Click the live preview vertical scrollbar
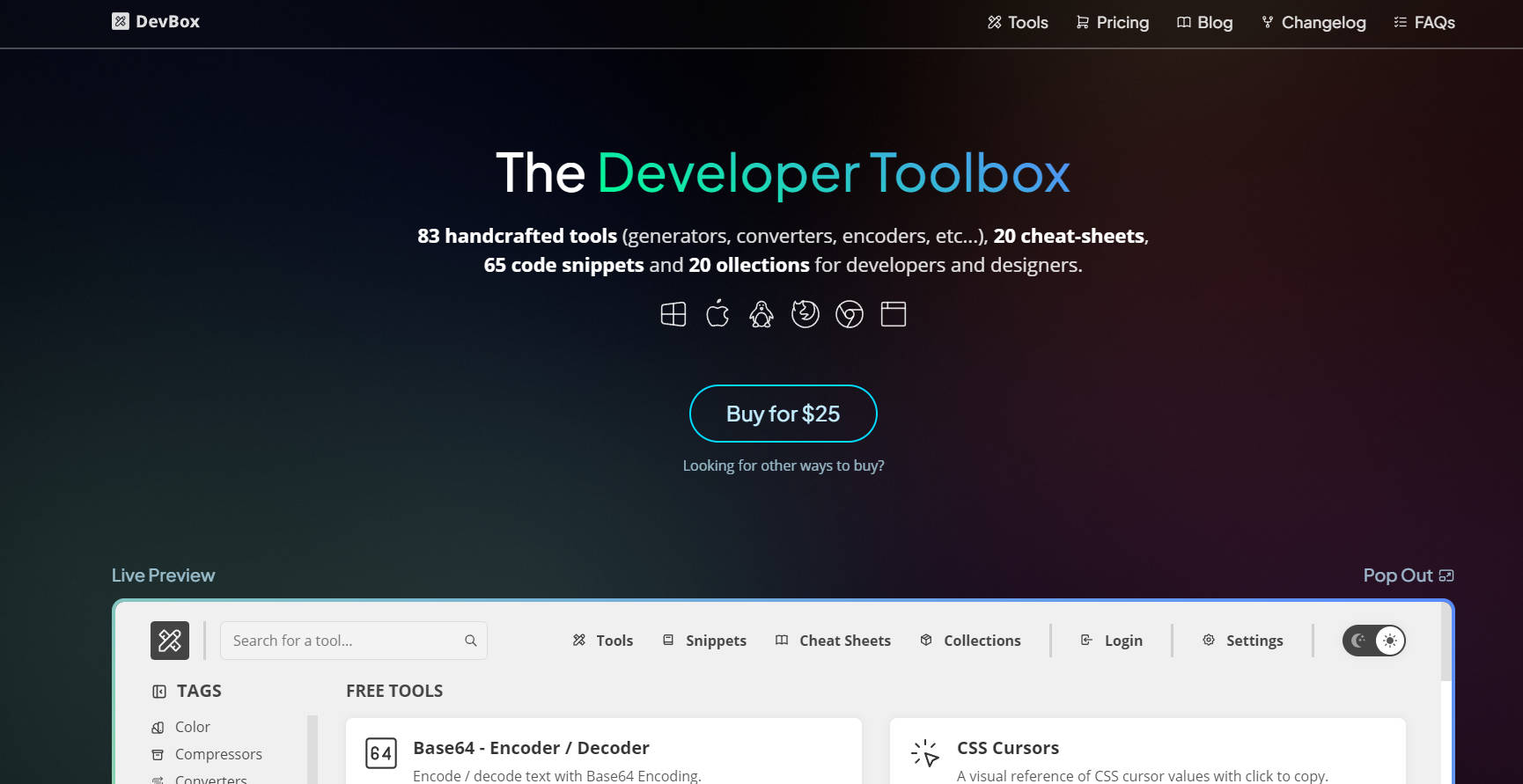The height and width of the screenshot is (784, 1523). pyautogui.click(x=1446, y=642)
